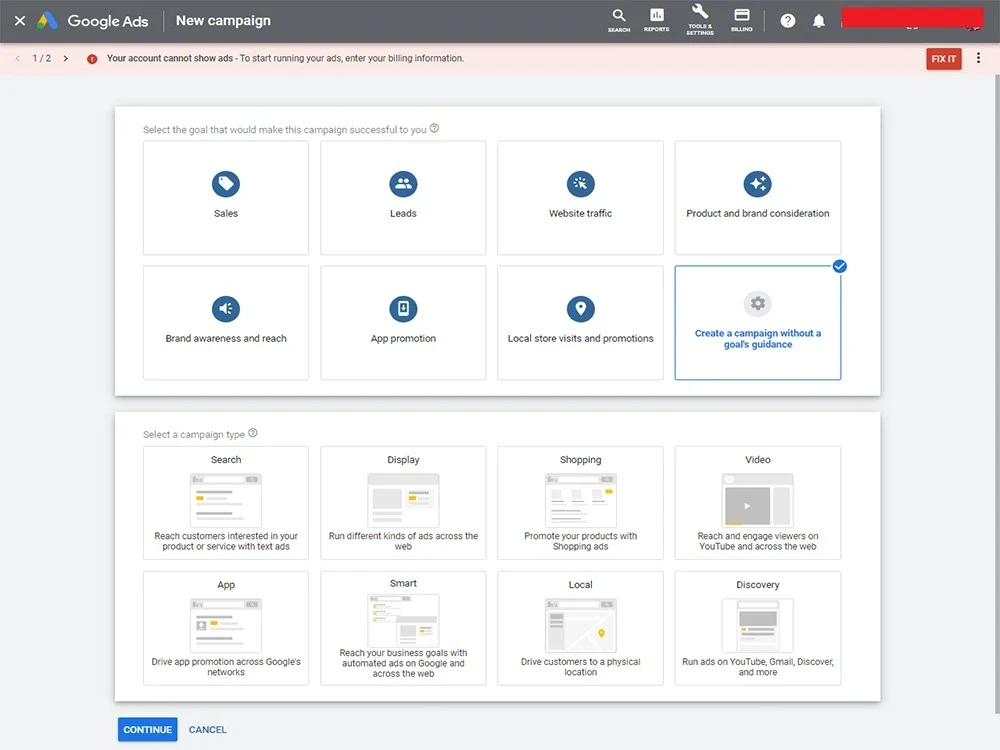This screenshot has width=1000, height=750.
Task: Click the 'Sales' goal label
Action: [x=226, y=214]
